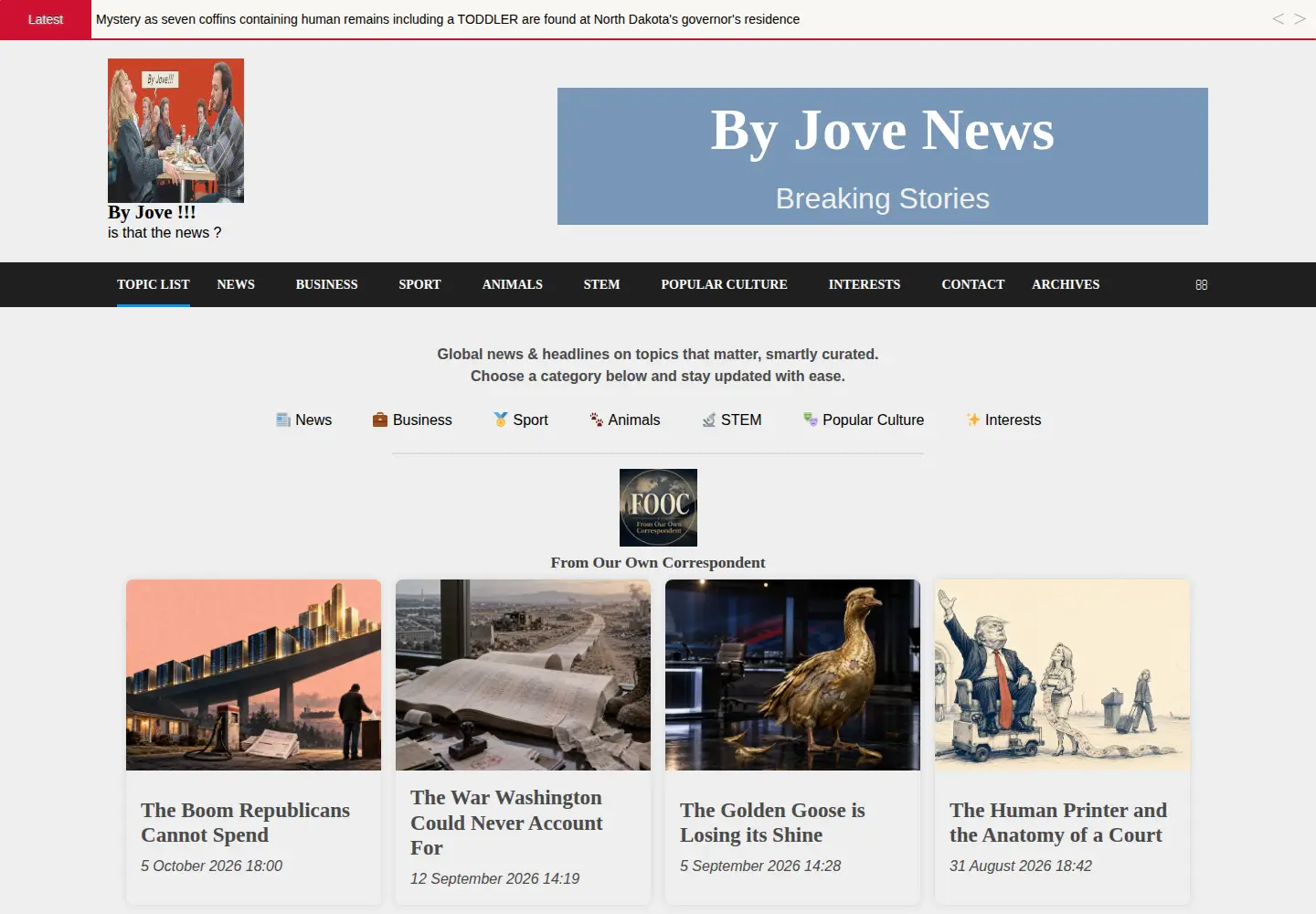The width and height of the screenshot is (1316, 914).
Task: Click the medal icon beside Sport
Action: (501, 420)
